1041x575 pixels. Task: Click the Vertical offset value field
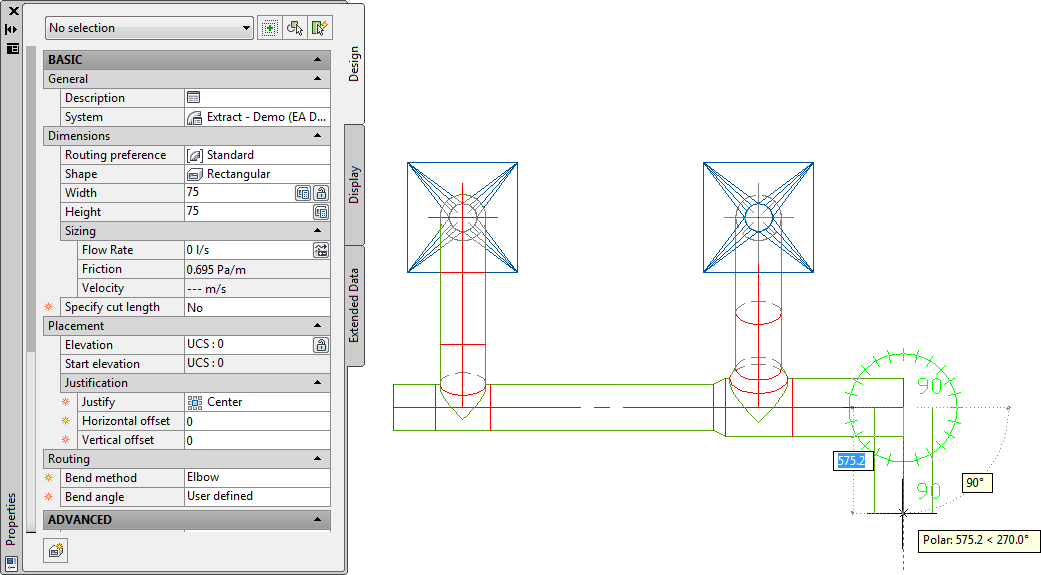coord(258,440)
